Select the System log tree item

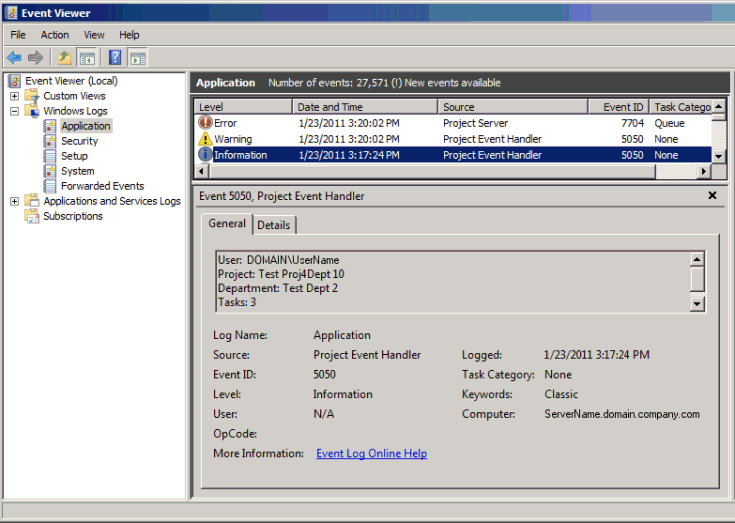point(78,171)
